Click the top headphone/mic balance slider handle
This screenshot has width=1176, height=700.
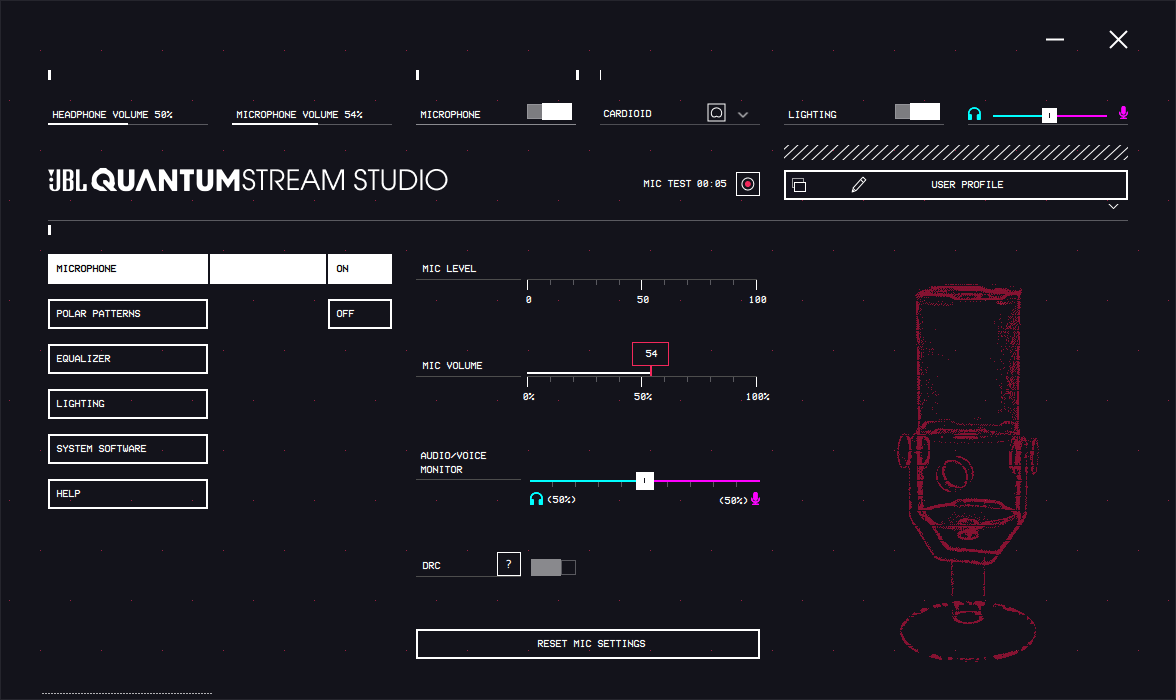(x=1049, y=116)
